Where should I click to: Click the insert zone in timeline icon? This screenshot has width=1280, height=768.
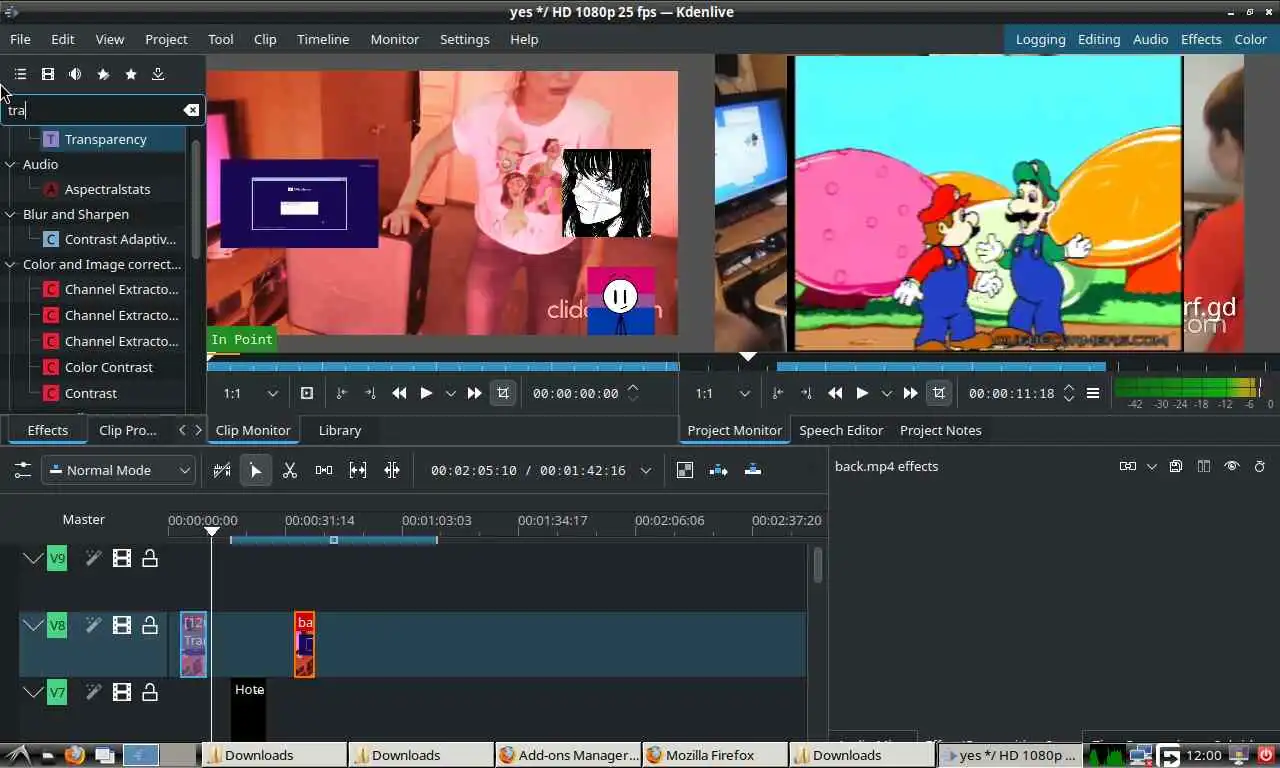(x=718, y=470)
